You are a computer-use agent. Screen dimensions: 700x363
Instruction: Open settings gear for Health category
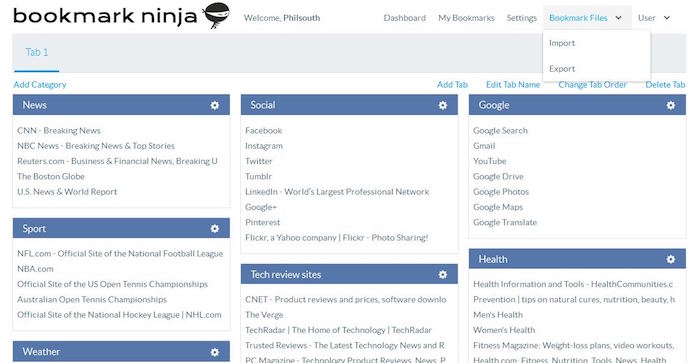pyautogui.click(x=671, y=259)
